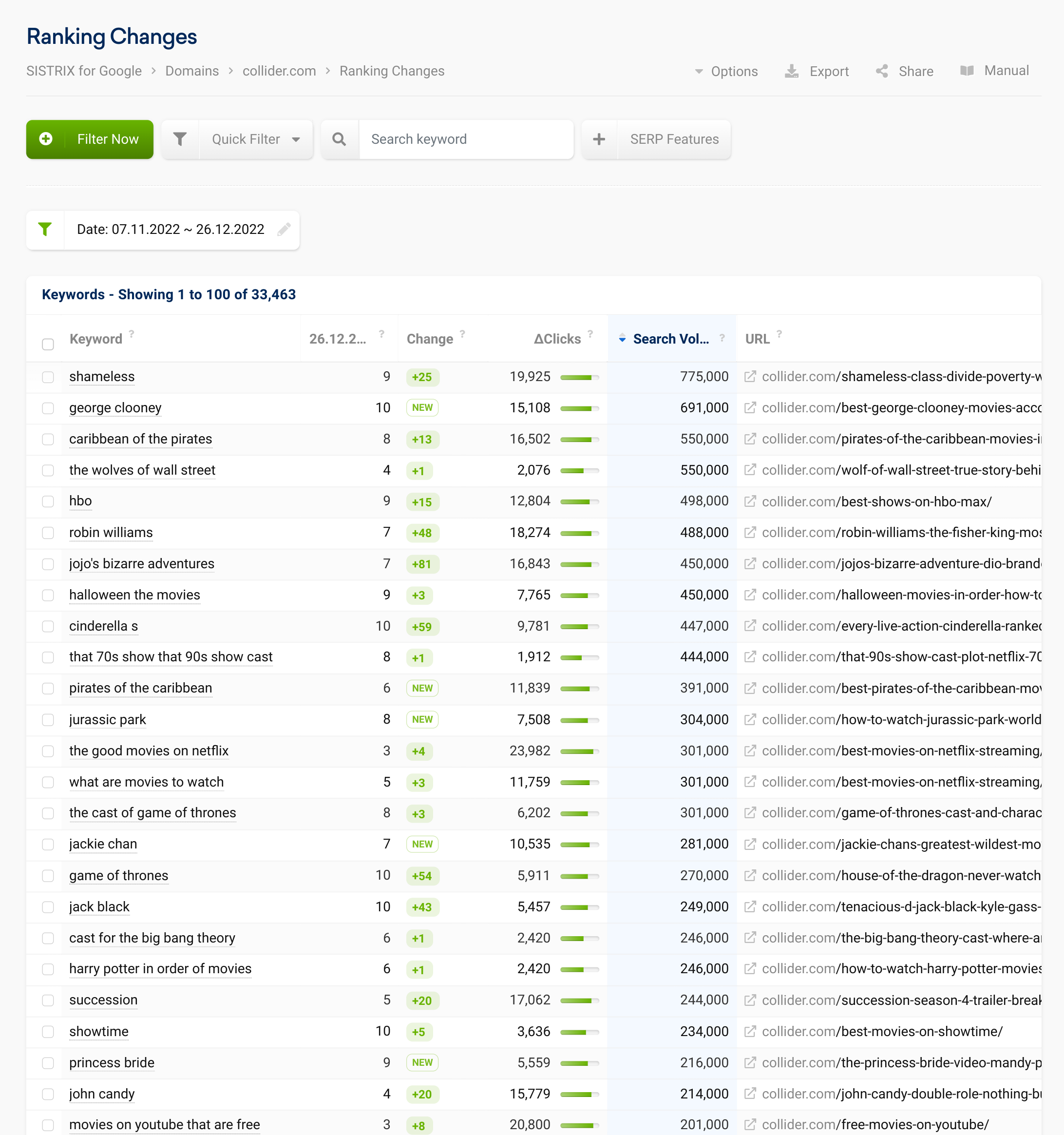Select the checkbox for george clooney row
1064x1135 pixels.
click(48, 408)
